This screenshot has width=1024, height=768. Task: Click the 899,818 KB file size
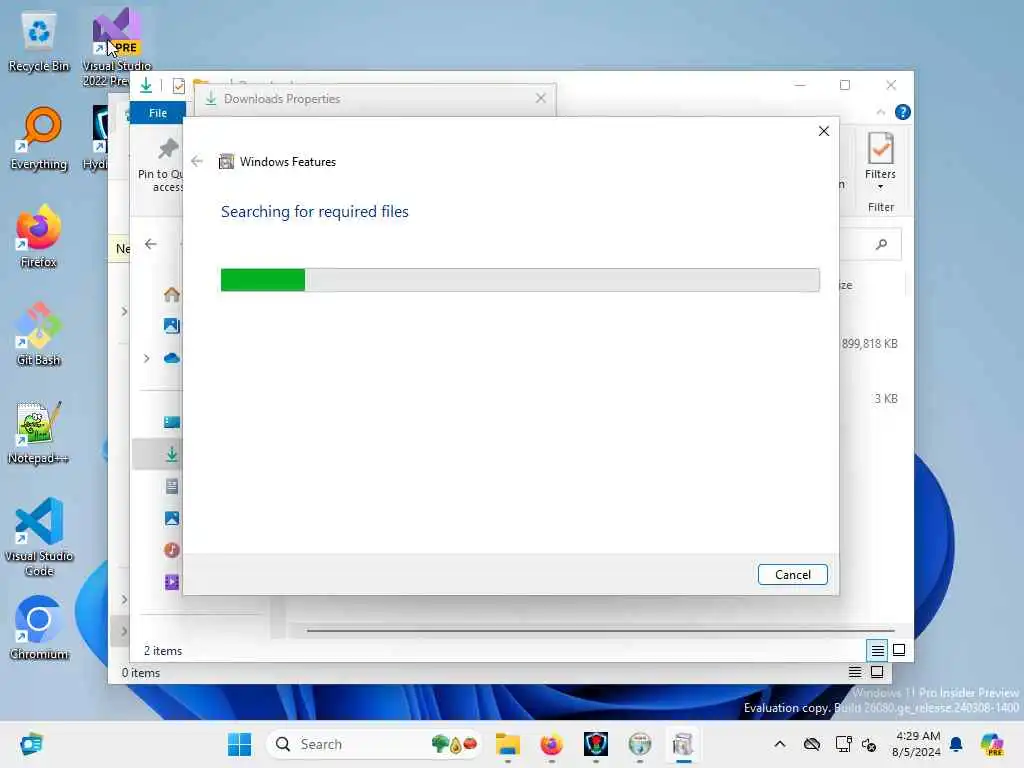point(869,344)
